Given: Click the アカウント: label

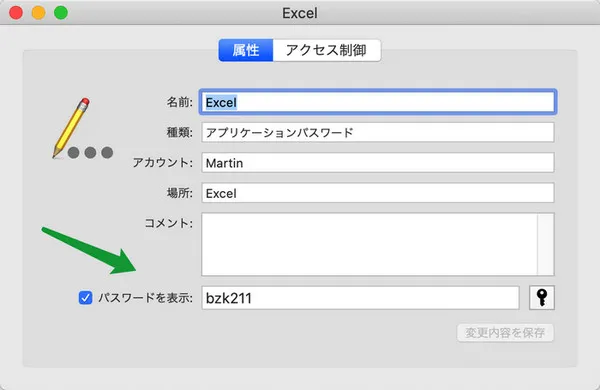Looking at the screenshot, I should click(163, 162).
